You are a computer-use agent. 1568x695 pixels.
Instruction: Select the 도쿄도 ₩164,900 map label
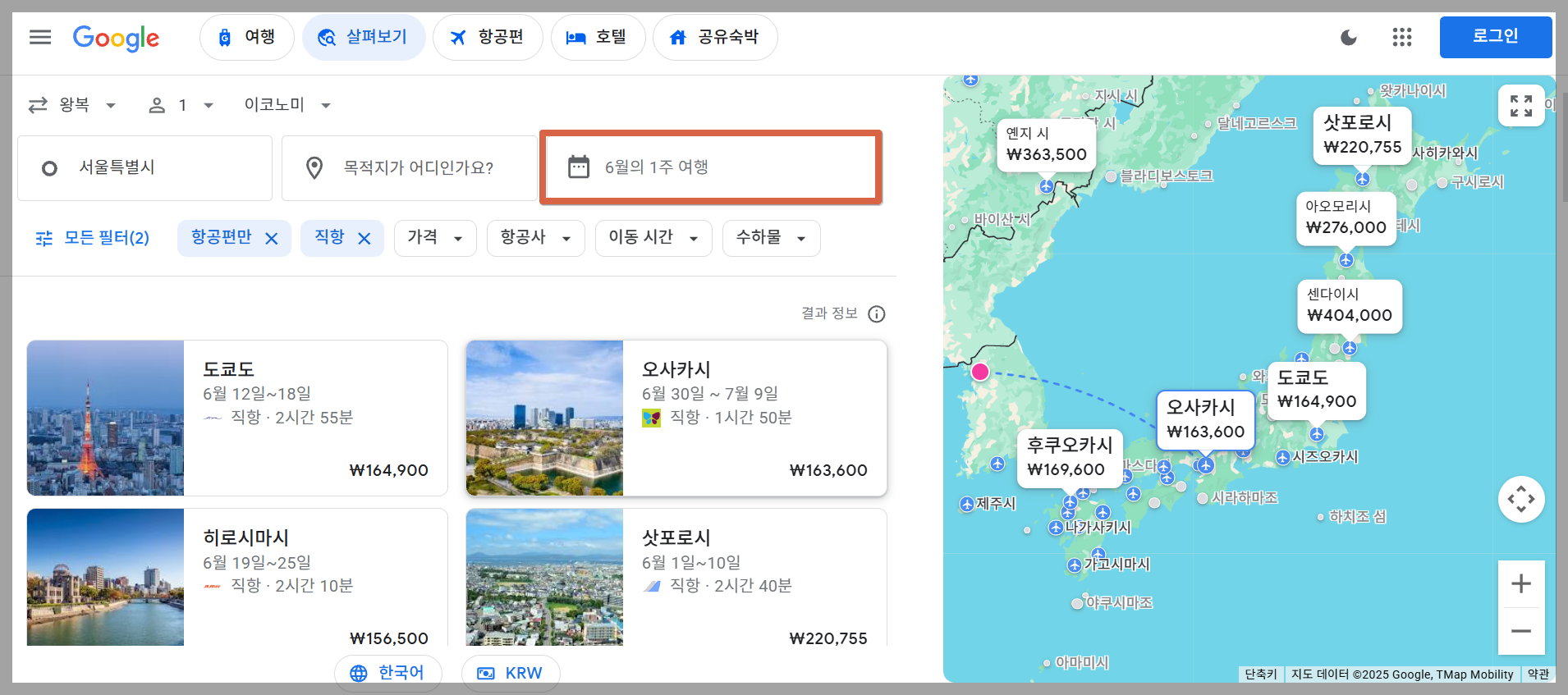click(1316, 391)
